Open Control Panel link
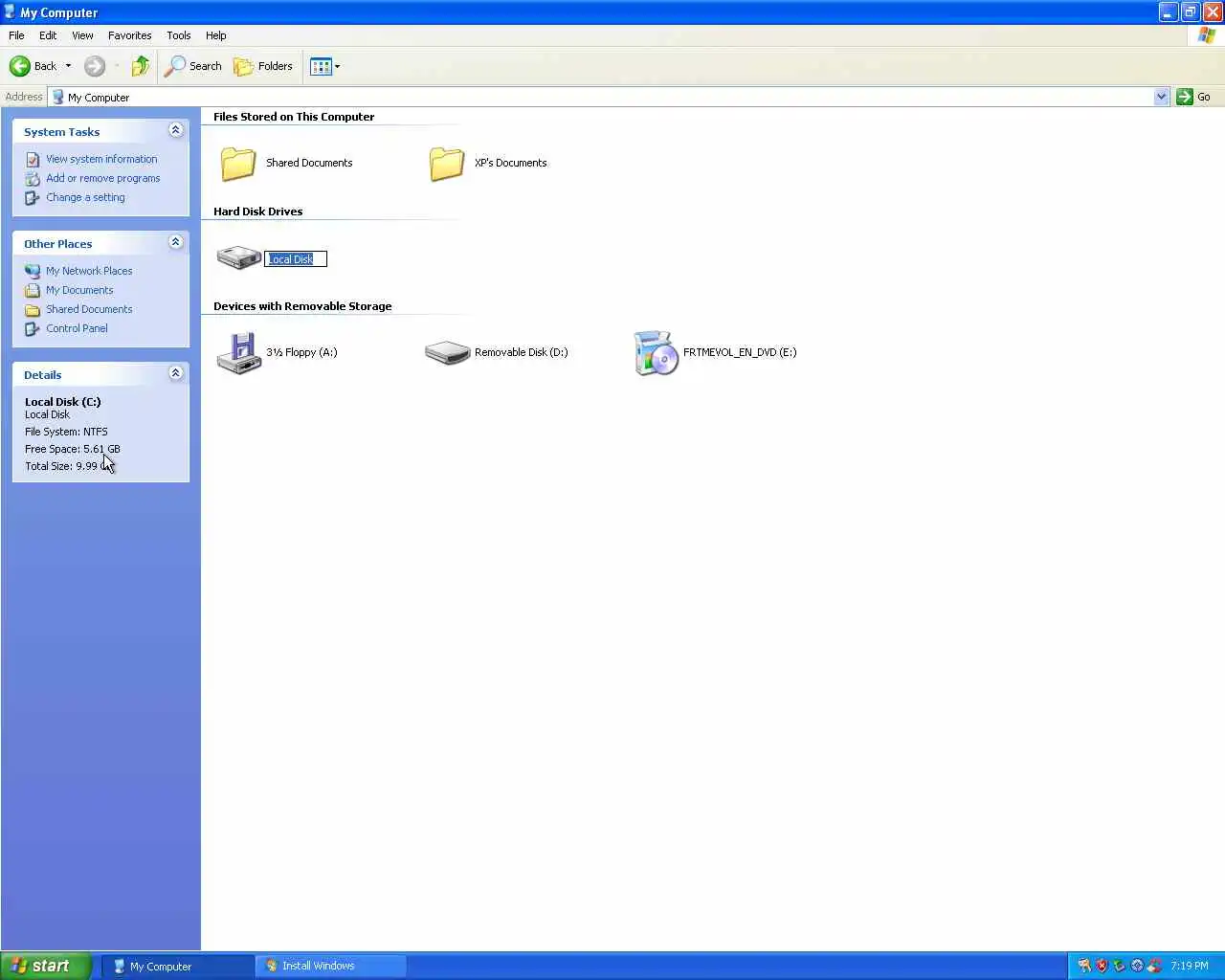 point(77,328)
